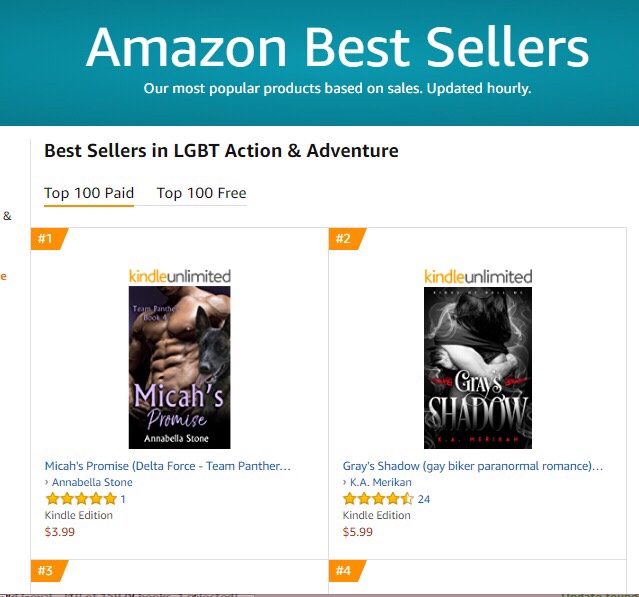Click the star rating for Gray's Shadow

(x=378, y=498)
